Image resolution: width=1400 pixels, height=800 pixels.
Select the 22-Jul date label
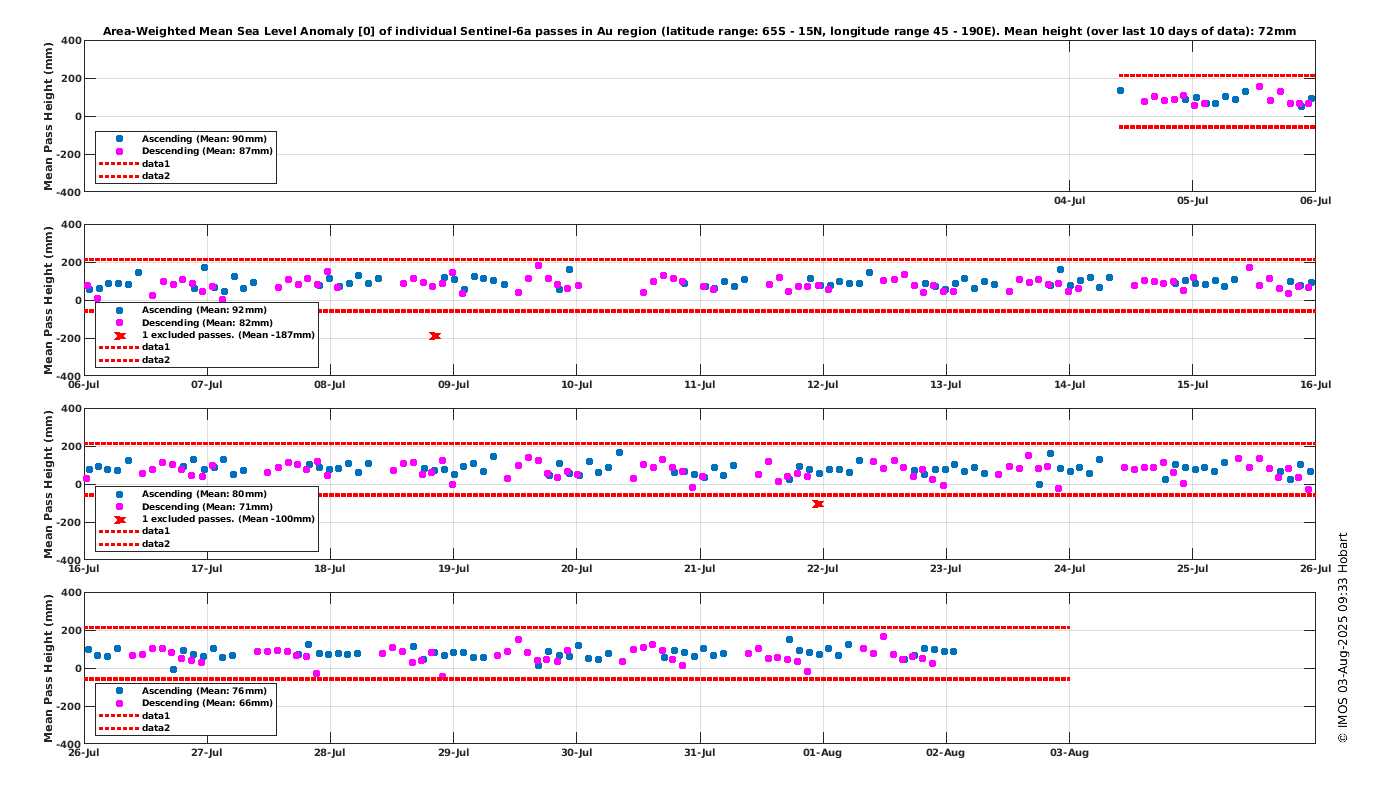tap(823, 569)
